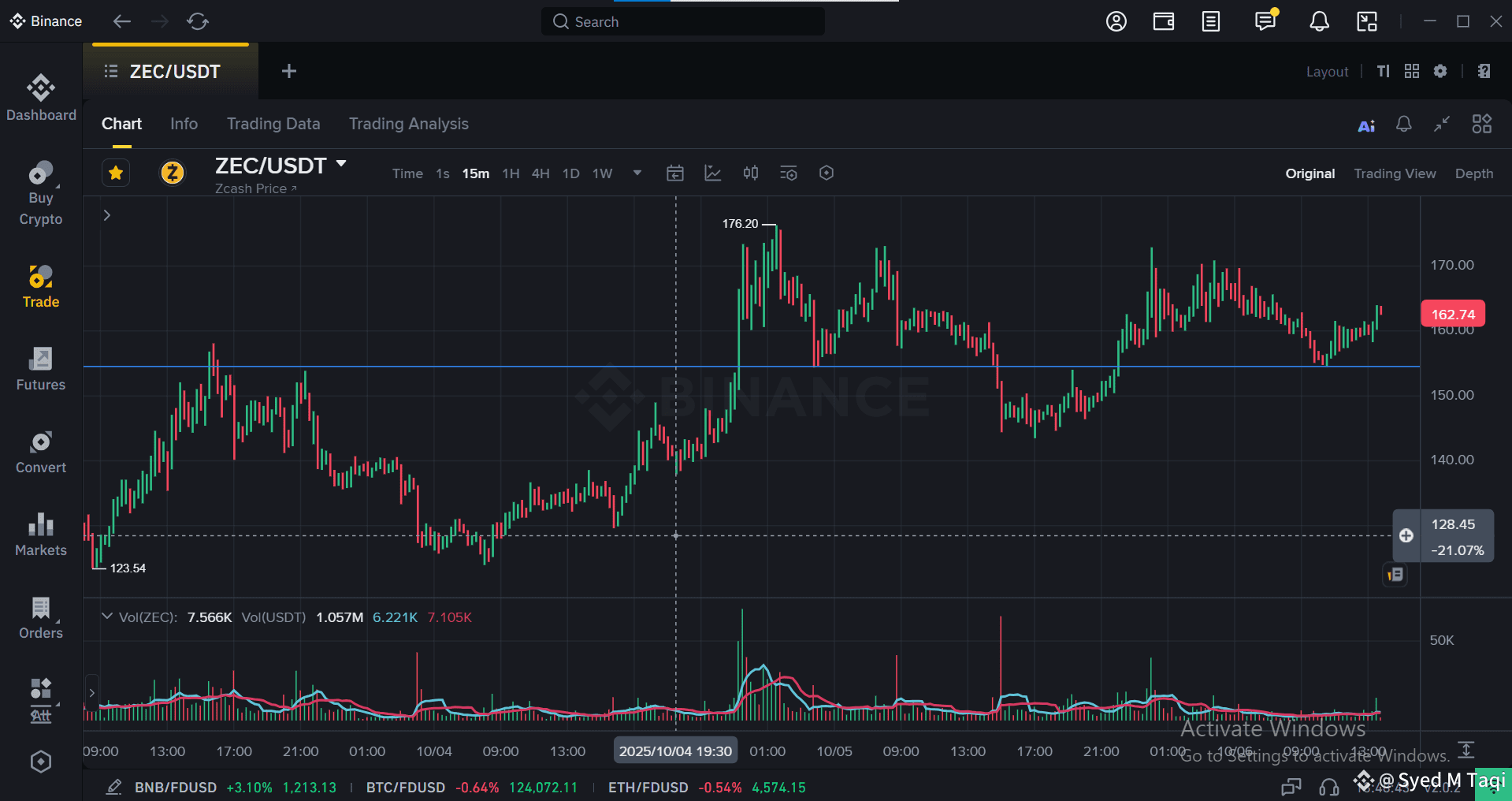
Task: Switch to the Info tab
Action: tap(184, 124)
